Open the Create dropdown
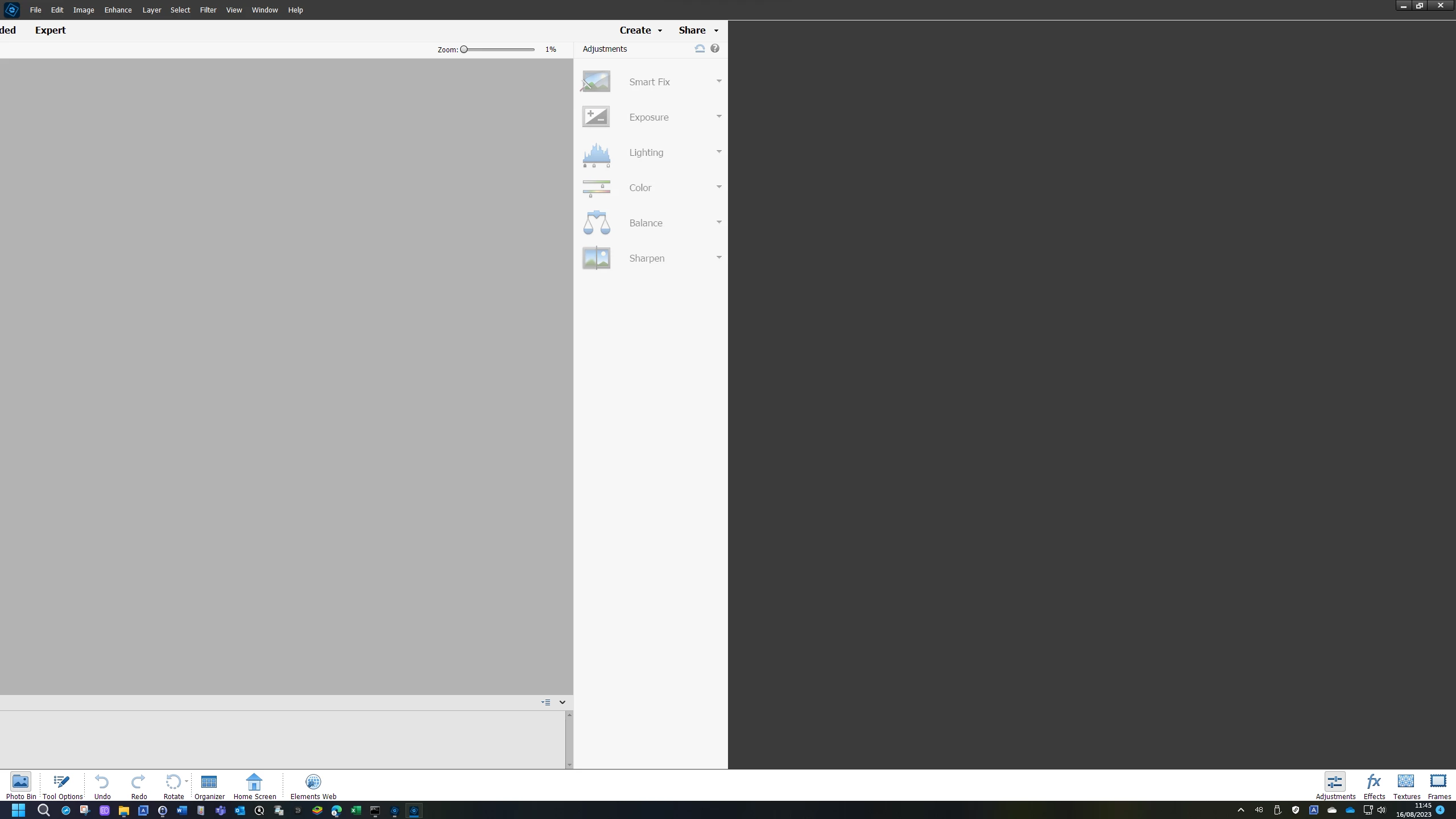 pos(640,30)
